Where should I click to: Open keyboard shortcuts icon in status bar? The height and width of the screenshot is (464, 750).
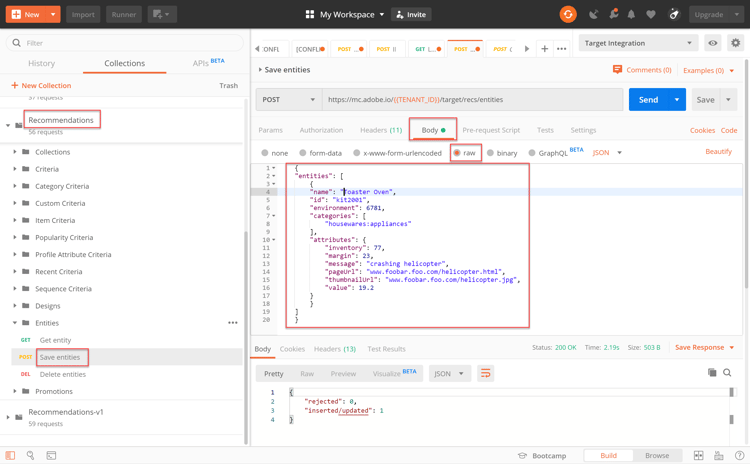coord(718,455)
